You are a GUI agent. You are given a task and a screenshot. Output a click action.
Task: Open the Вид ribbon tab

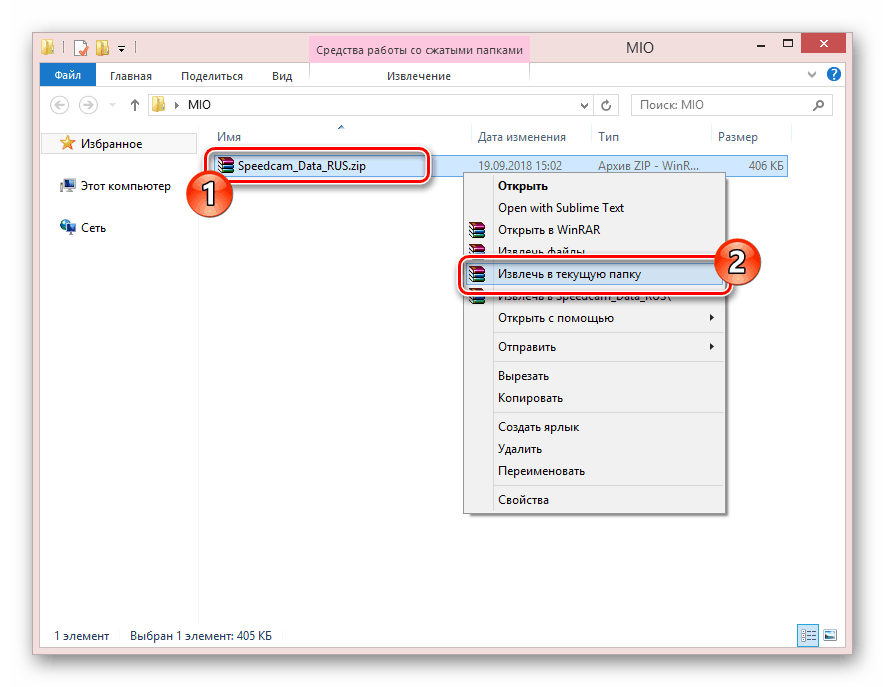click(x=282, y=76)
